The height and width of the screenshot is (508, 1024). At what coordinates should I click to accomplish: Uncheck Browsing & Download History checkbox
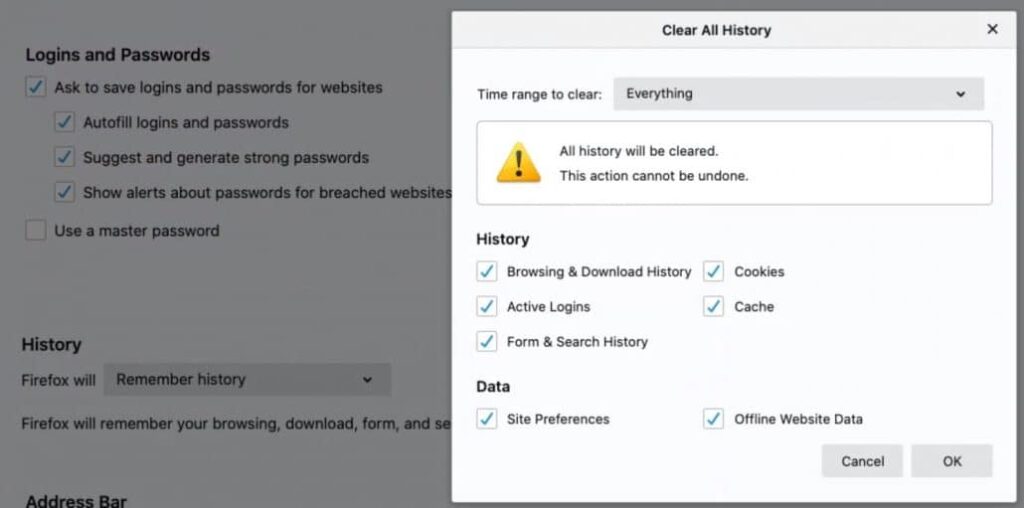click(487, 272)
